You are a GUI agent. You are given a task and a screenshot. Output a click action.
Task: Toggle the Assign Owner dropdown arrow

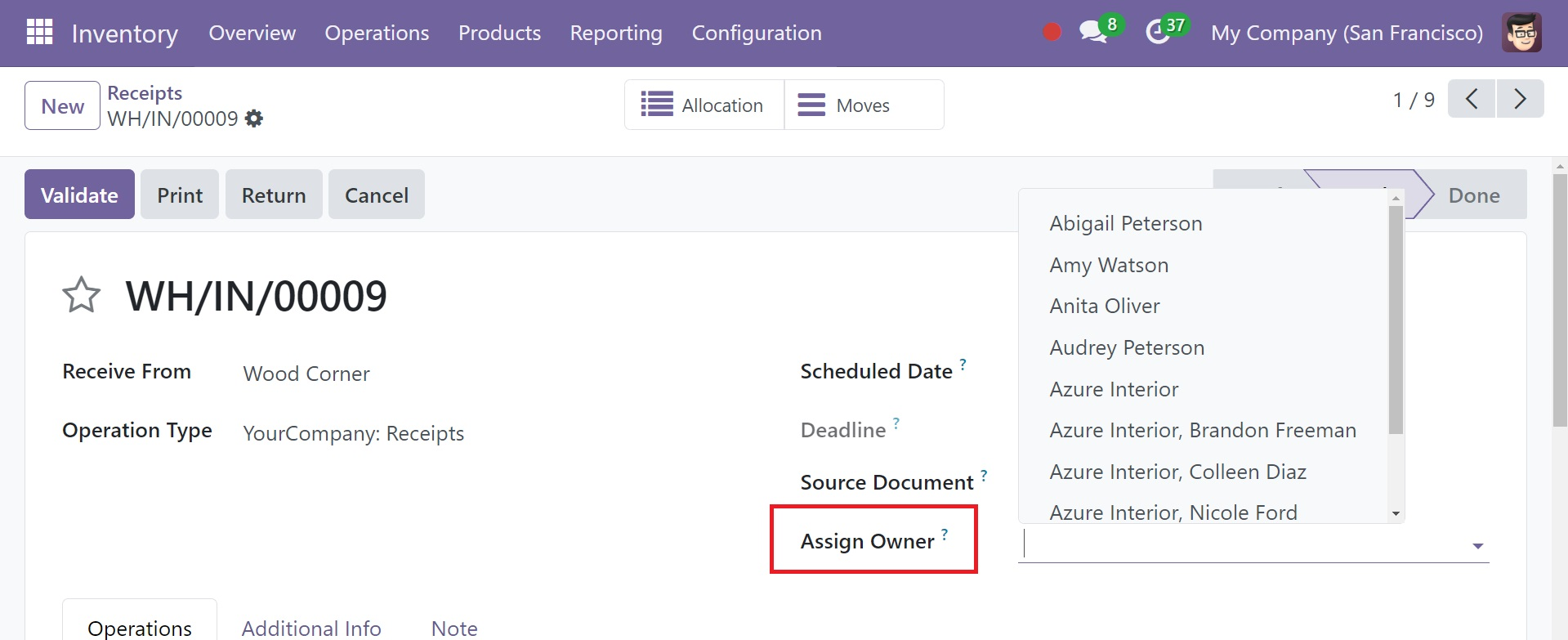point(1477,546)
